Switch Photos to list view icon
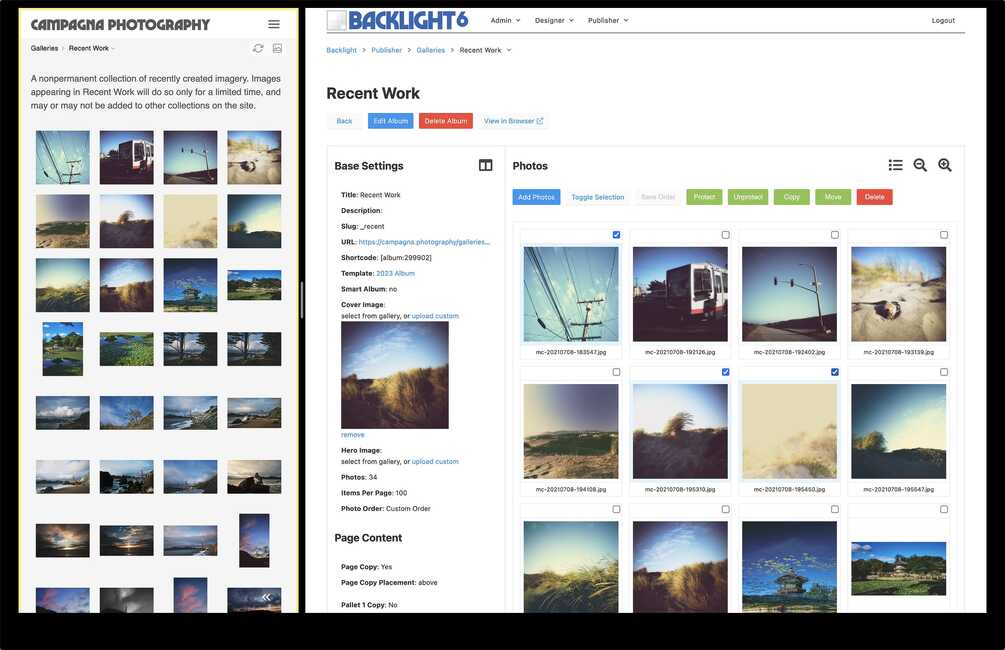 coord(895,165)
